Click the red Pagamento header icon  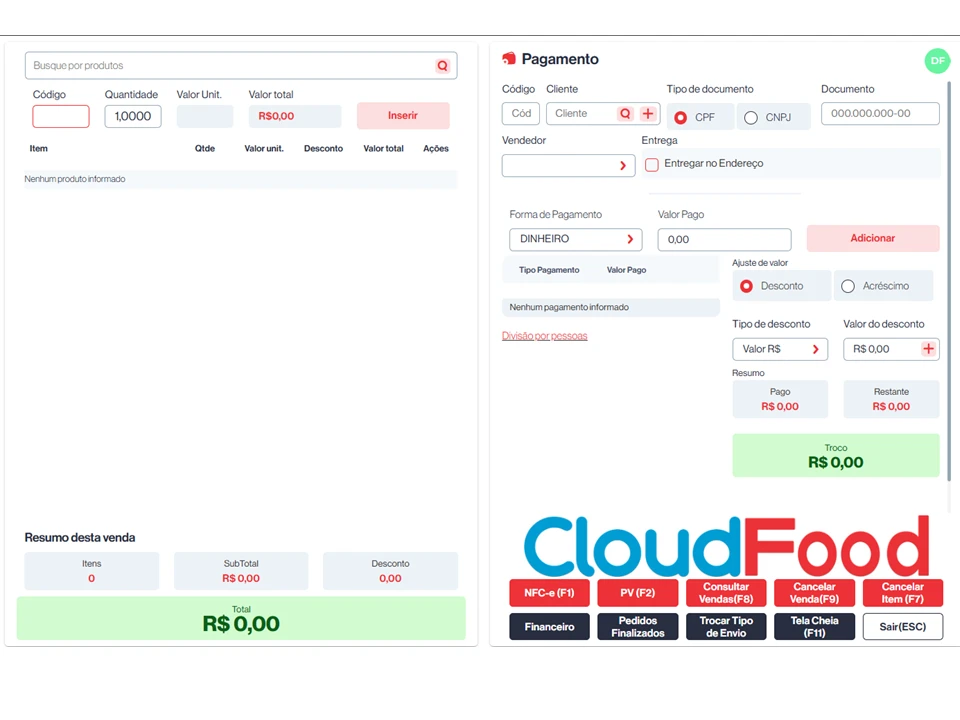pos(509,59)
